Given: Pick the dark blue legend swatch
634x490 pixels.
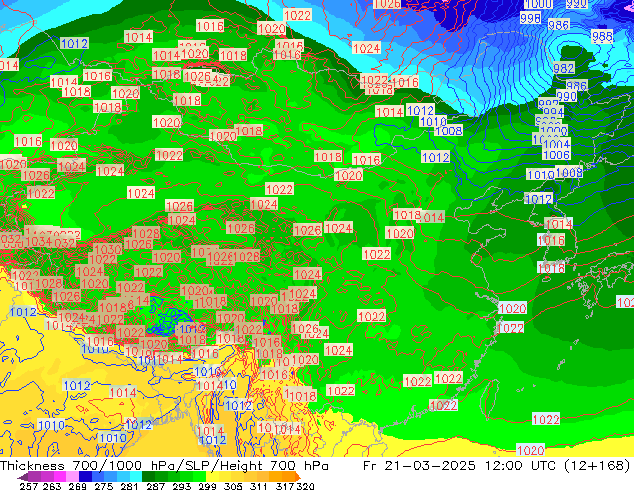Looking at the screenshot, I should (x=85, y=477).
